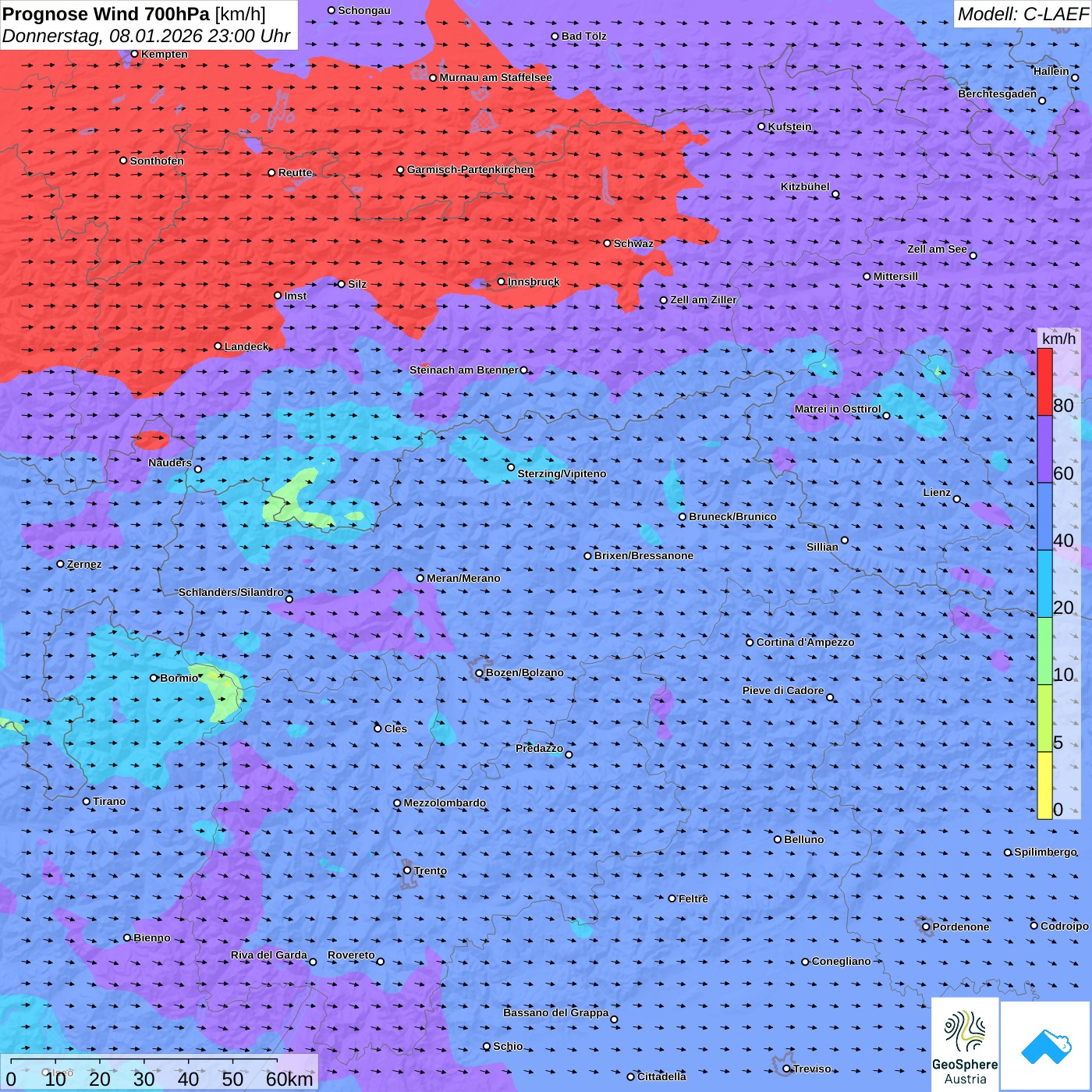Click the 'Prognose Wind 700hPa' title
This screenshot has width=1092, height=1092.
click(106, 13)
